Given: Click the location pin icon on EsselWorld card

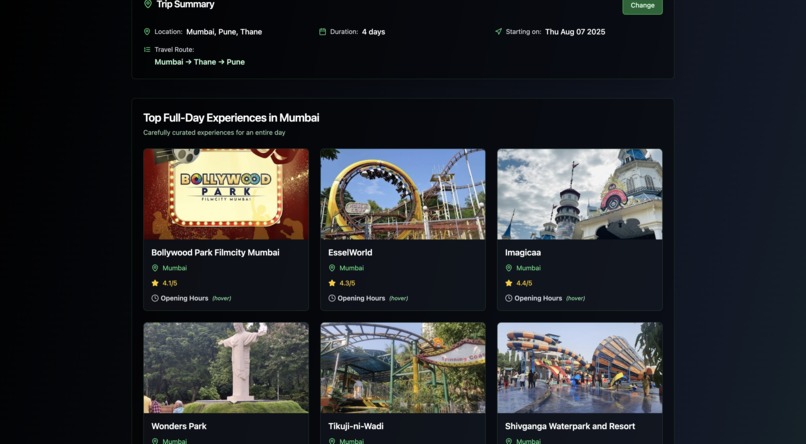Looking at the screenshot, I should click(332, 268).
